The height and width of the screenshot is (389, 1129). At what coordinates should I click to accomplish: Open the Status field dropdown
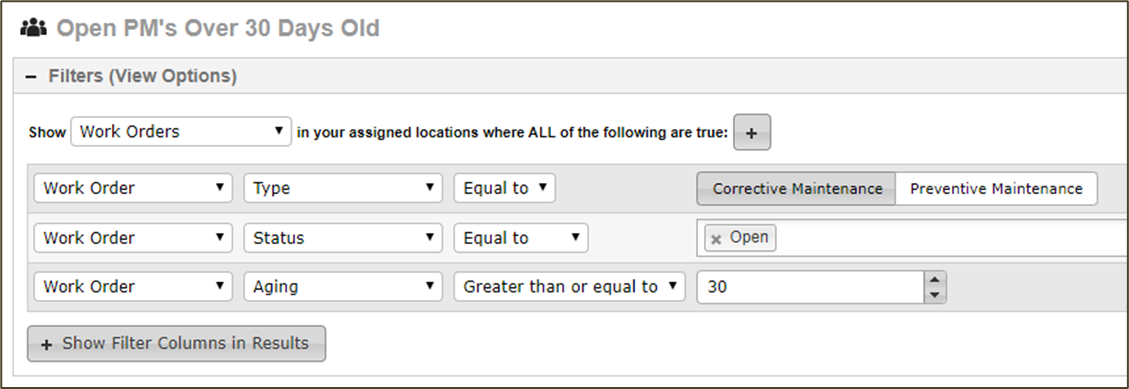point(343,238)
